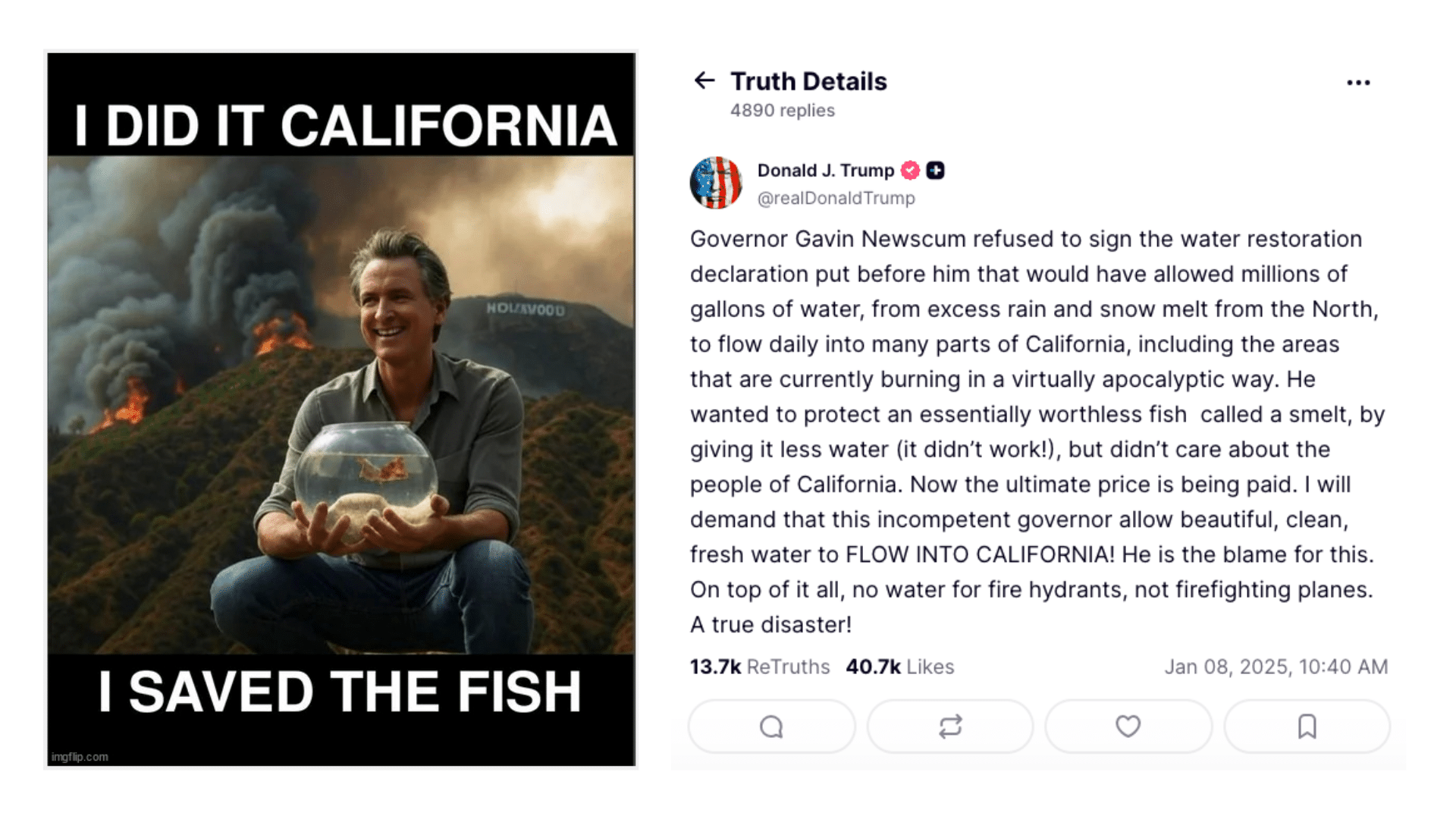Open the Donald J. Trump display name
This screenshot has width=1456, height=819.
pyautogui.click(x=825, y=171)
